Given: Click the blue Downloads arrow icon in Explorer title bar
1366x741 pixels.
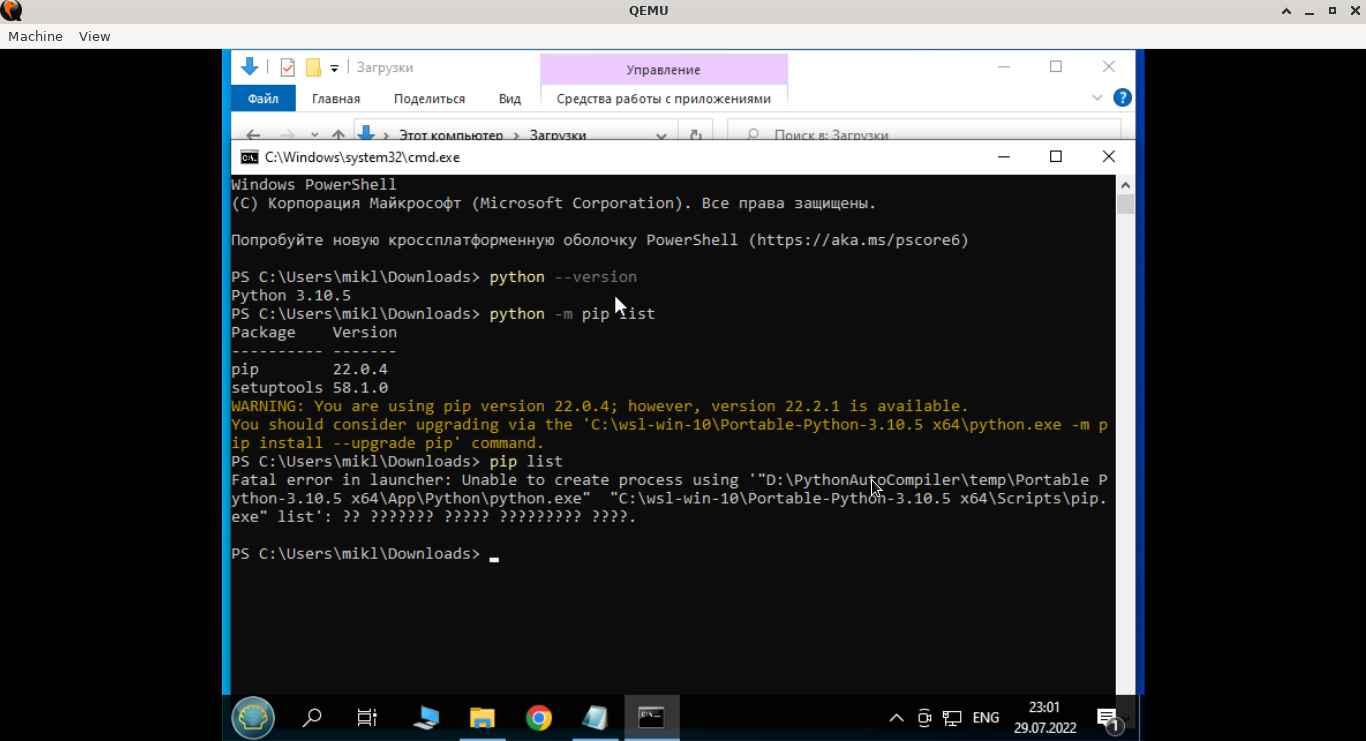Looking at the screenshot, I should click(250, 67).
